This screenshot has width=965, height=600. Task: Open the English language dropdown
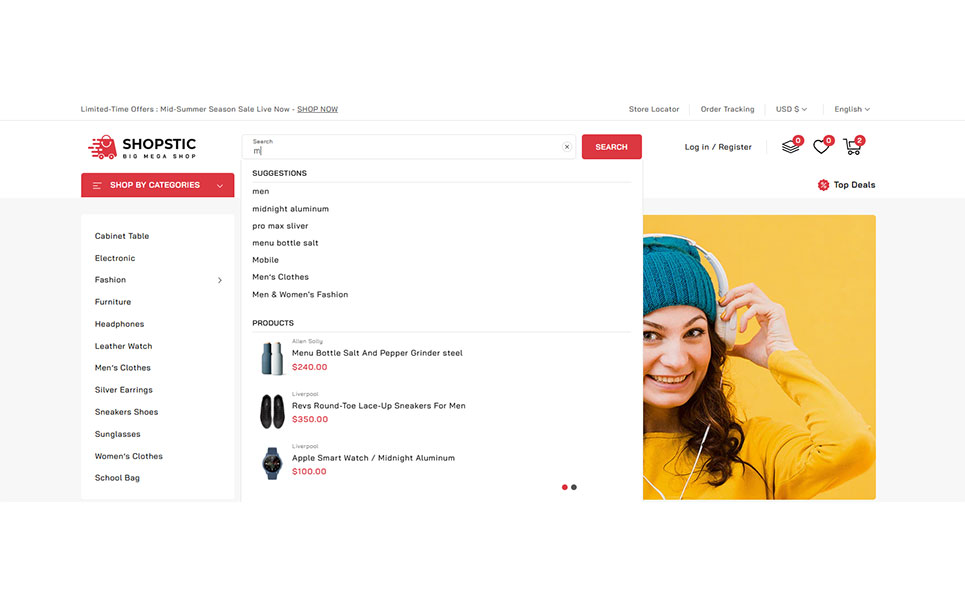(852, 109)
